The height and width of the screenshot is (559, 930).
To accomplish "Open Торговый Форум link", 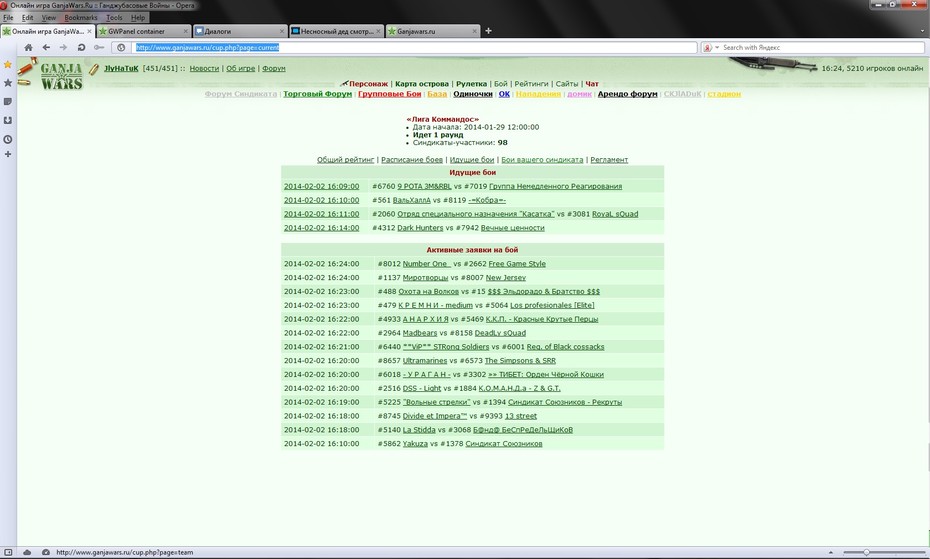I will coord(317,94).
